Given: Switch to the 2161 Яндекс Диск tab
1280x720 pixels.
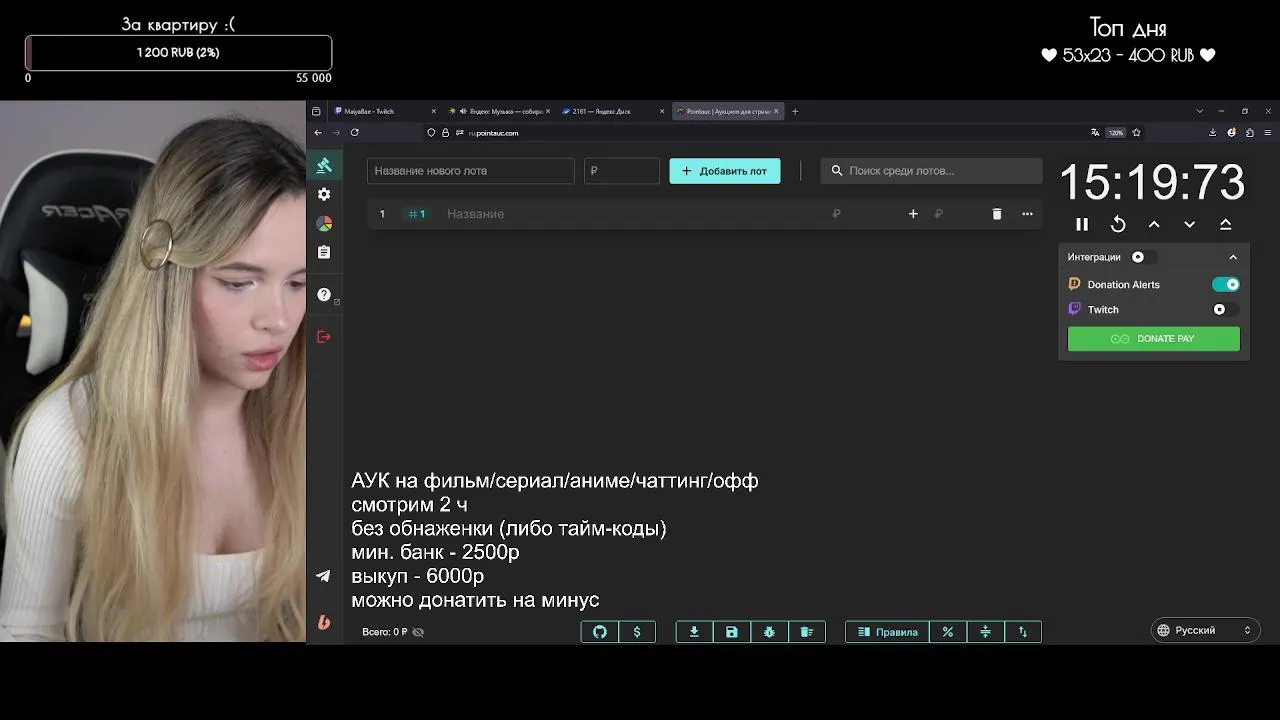Looking at the screenshot, I should 610,111.
